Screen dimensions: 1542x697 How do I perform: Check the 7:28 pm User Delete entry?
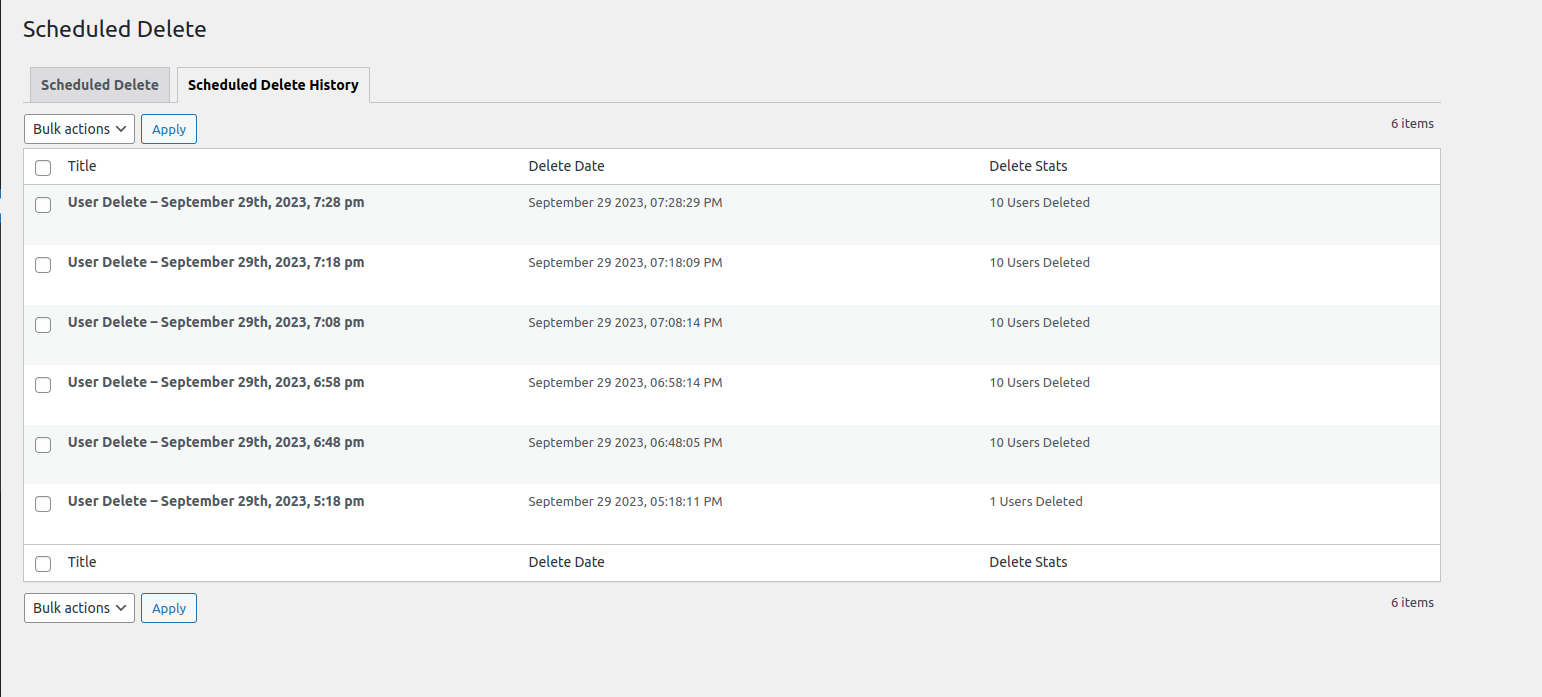[x=43, y=204]
